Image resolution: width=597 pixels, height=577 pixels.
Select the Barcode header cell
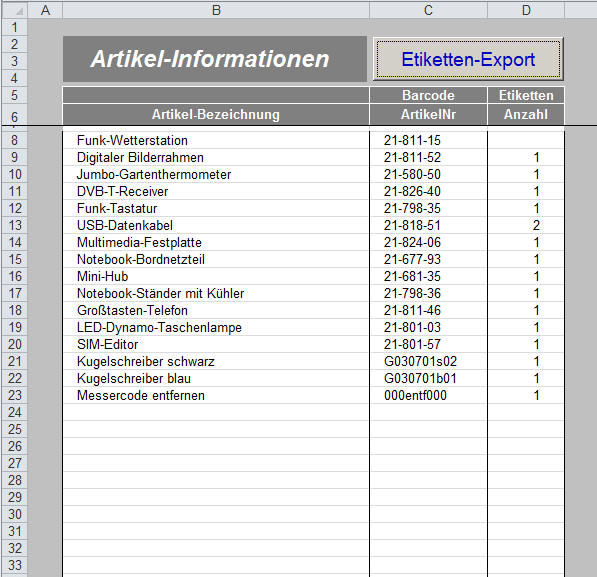(428, 95)
